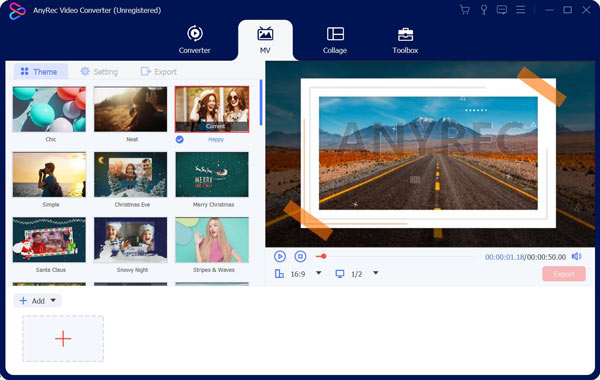Choose the Chic theme thumbnail
This screenshot has height=380, width=600.
(x=49, y=109)
